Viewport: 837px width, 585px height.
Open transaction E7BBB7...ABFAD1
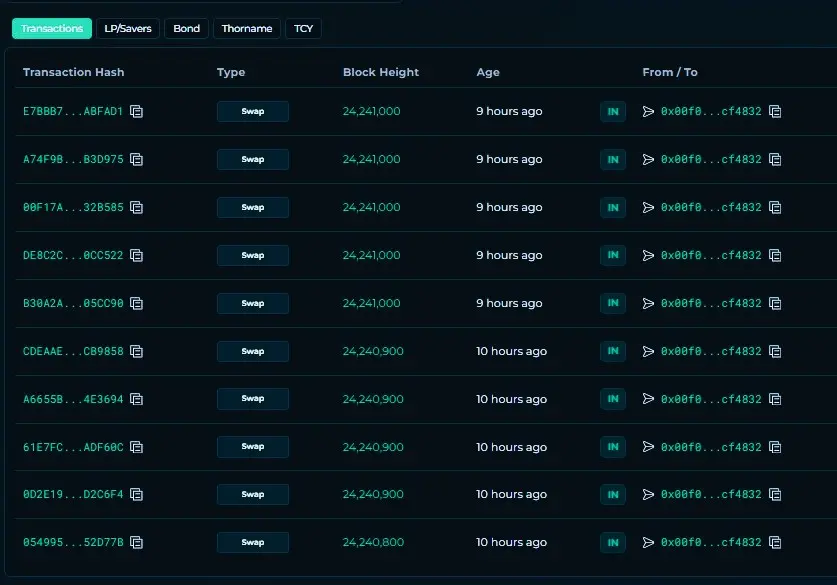73,111
